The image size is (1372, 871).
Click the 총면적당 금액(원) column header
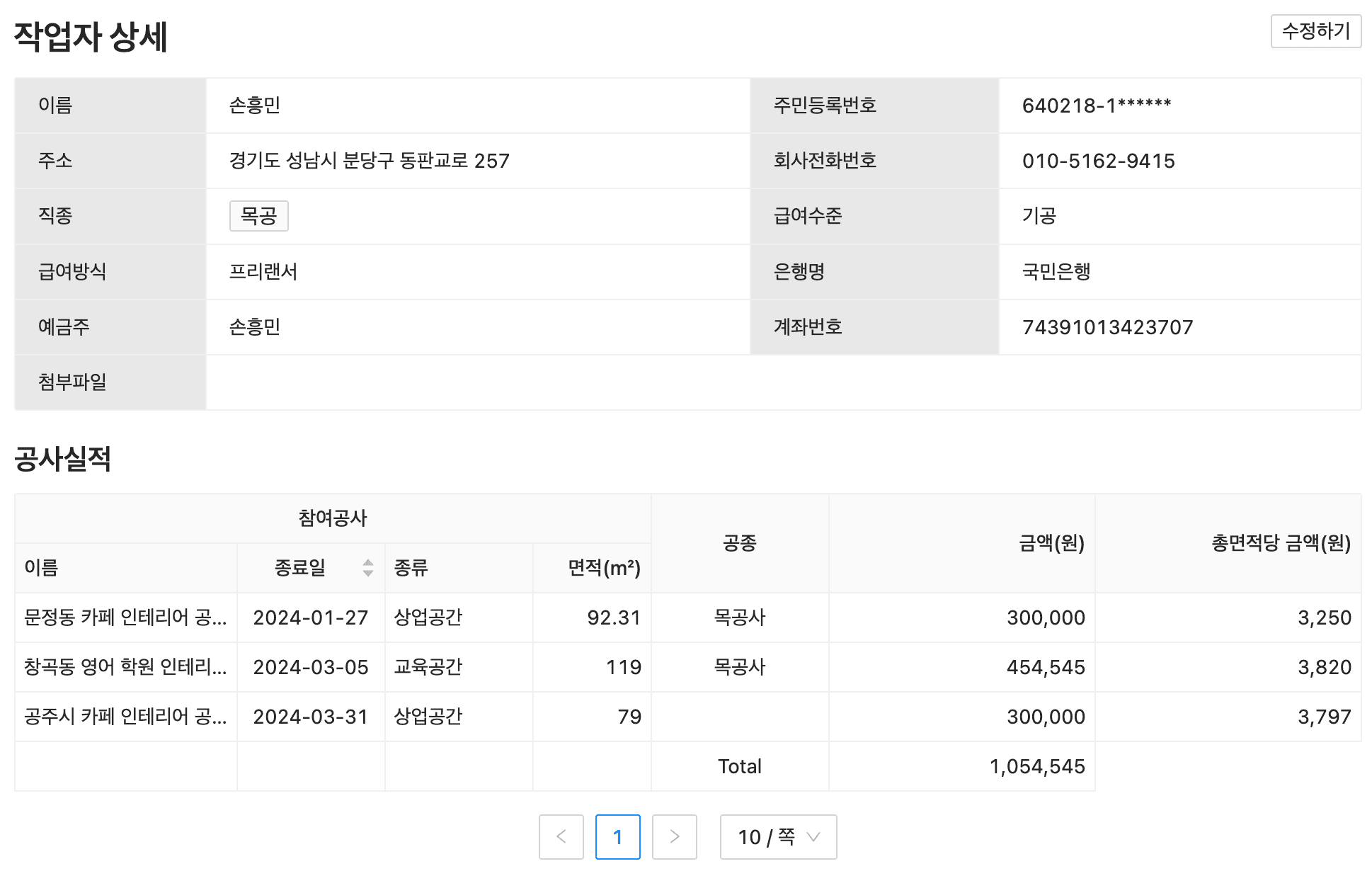point(1281,543)
